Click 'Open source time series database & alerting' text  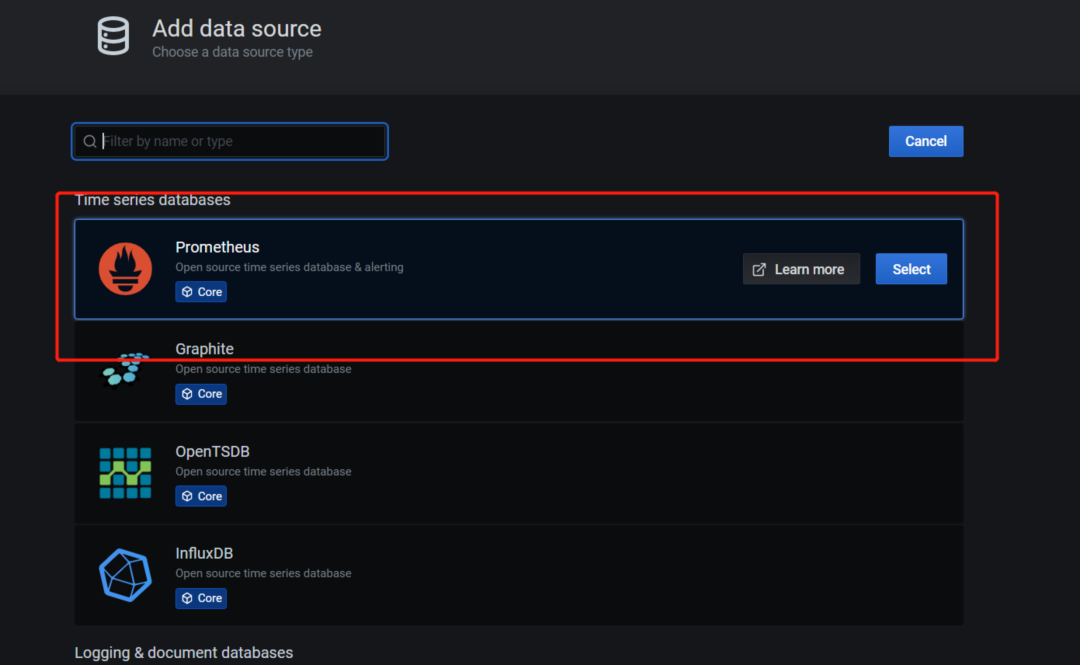(x=289, y=267)
